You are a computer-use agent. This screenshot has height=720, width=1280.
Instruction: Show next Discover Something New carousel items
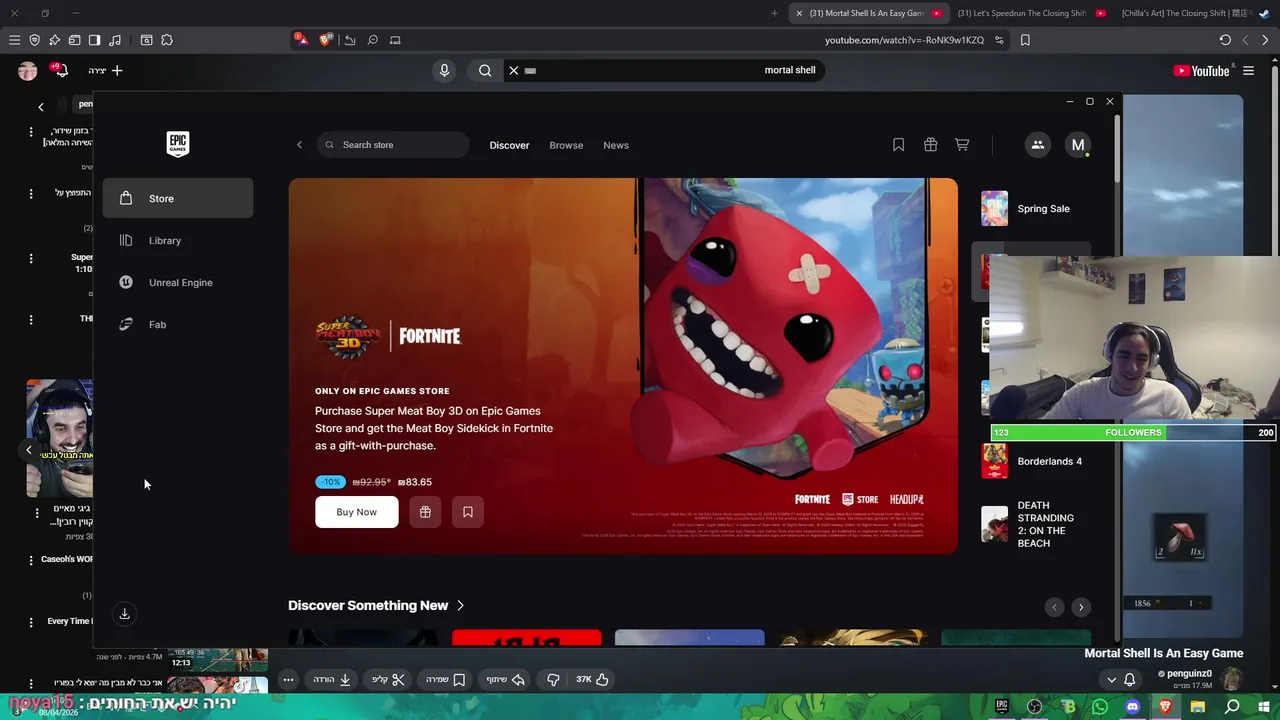[x=1081, y=607]
